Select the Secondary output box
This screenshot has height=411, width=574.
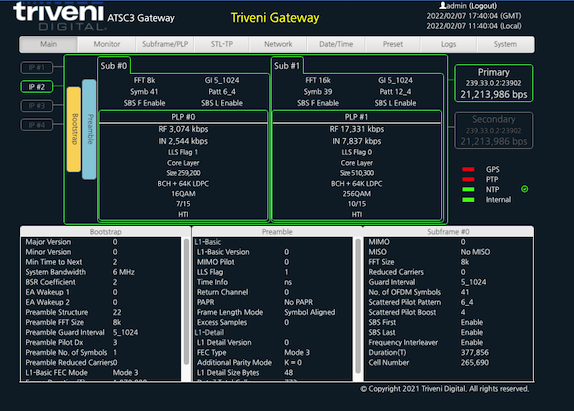(493, 130)
